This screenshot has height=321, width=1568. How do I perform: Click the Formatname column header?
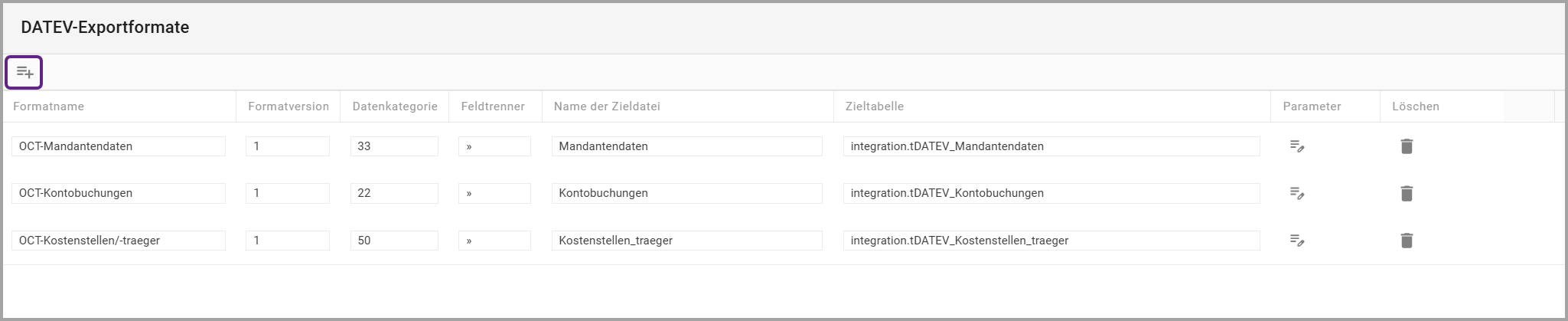pos(49,106)
